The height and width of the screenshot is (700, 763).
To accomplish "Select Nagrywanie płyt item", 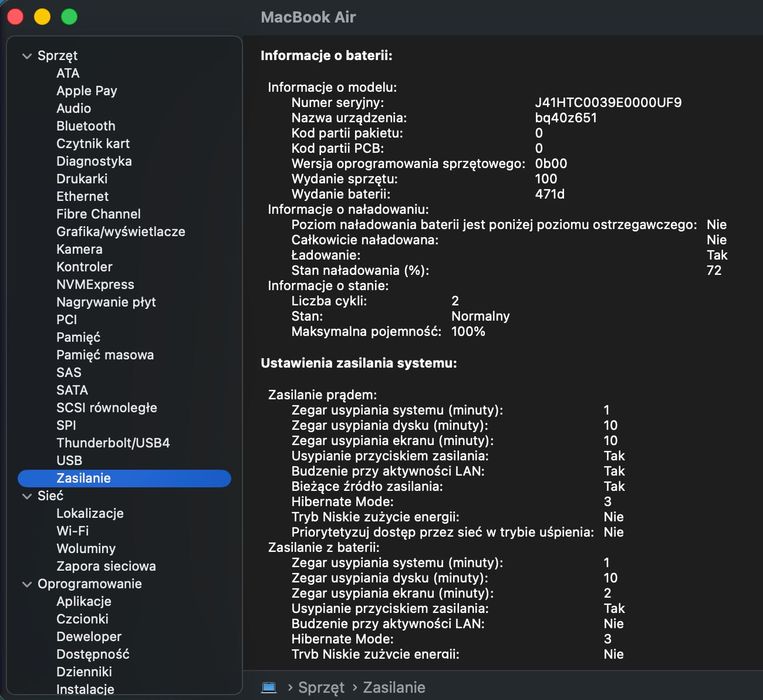I will (x=106, y=302).
